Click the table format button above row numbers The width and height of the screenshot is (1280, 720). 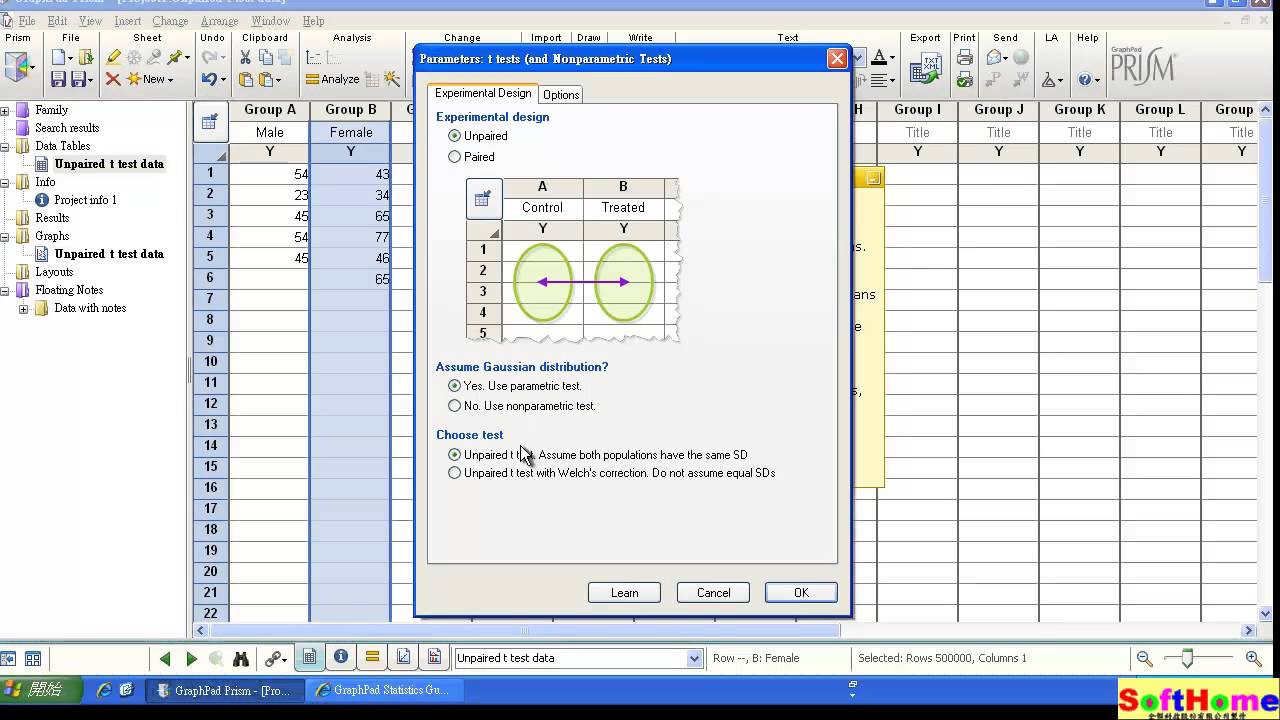[209, 122]
